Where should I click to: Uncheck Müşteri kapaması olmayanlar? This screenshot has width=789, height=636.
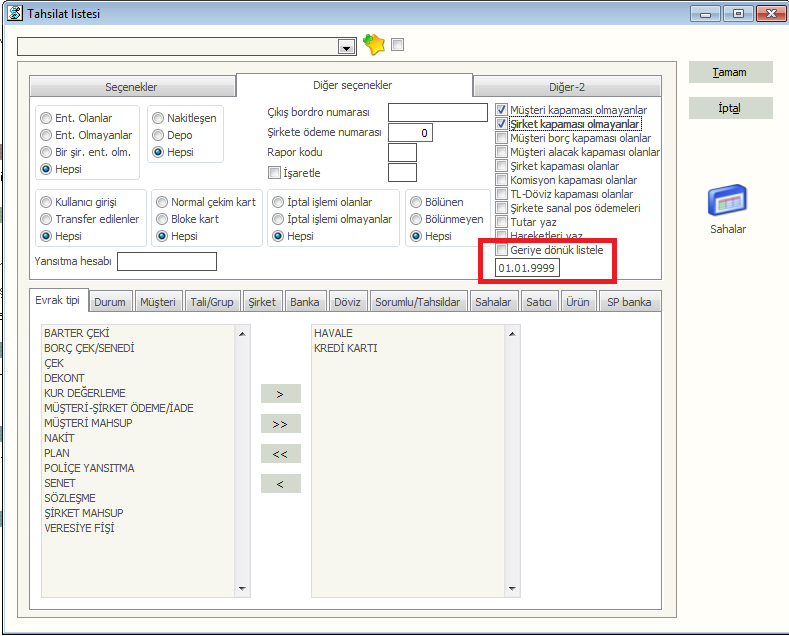502,110
